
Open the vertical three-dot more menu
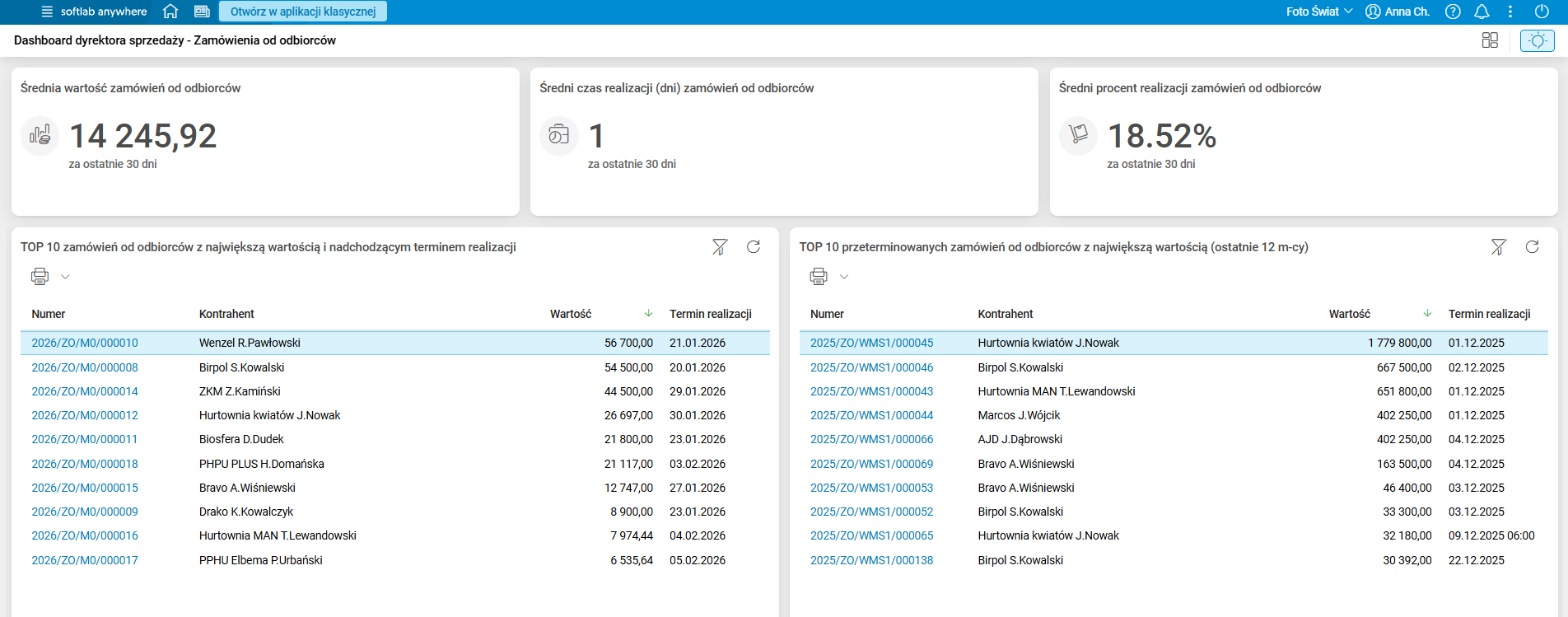[x=1510, y=12]
